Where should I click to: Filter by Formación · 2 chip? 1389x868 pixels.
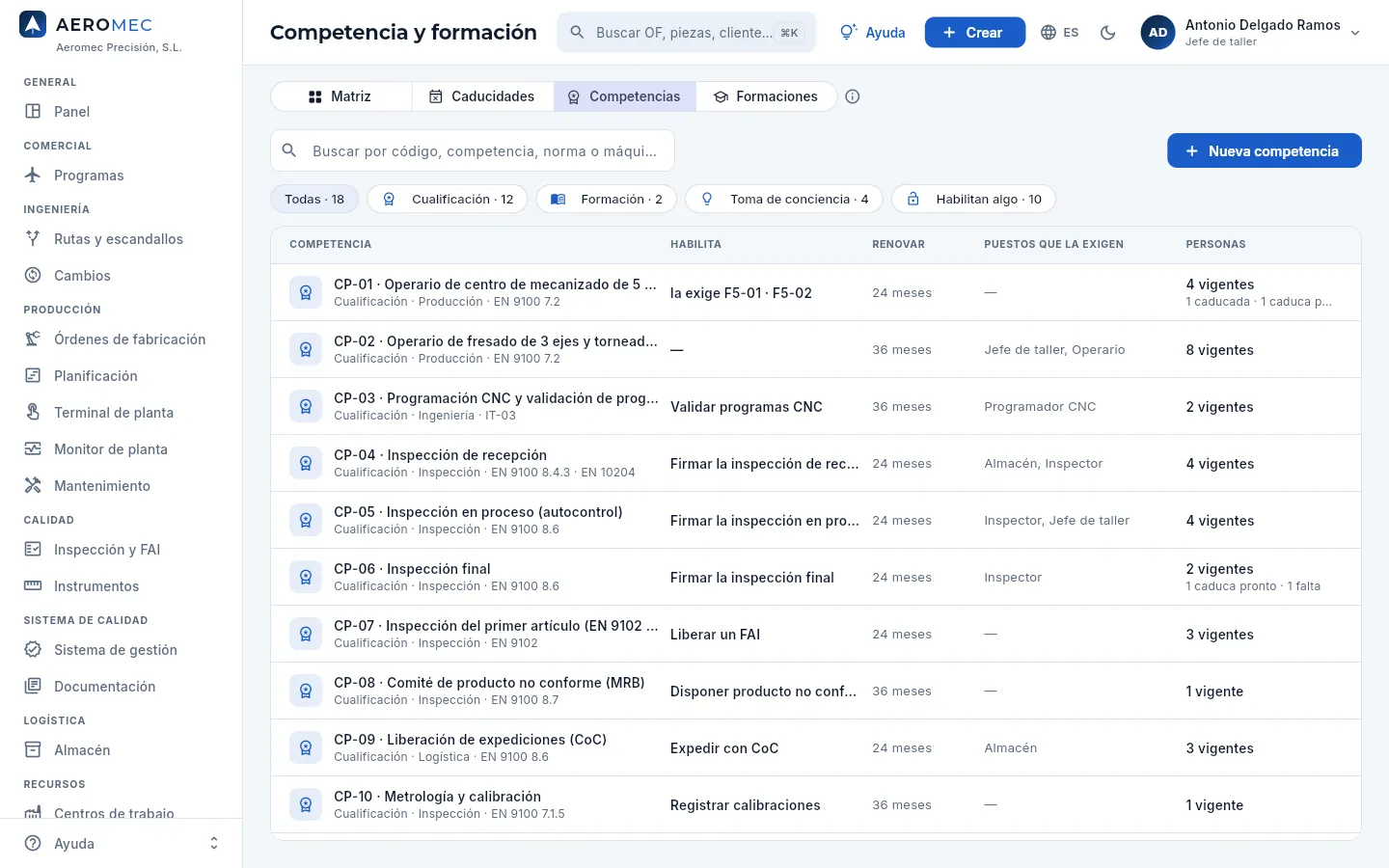click(607, 200)
